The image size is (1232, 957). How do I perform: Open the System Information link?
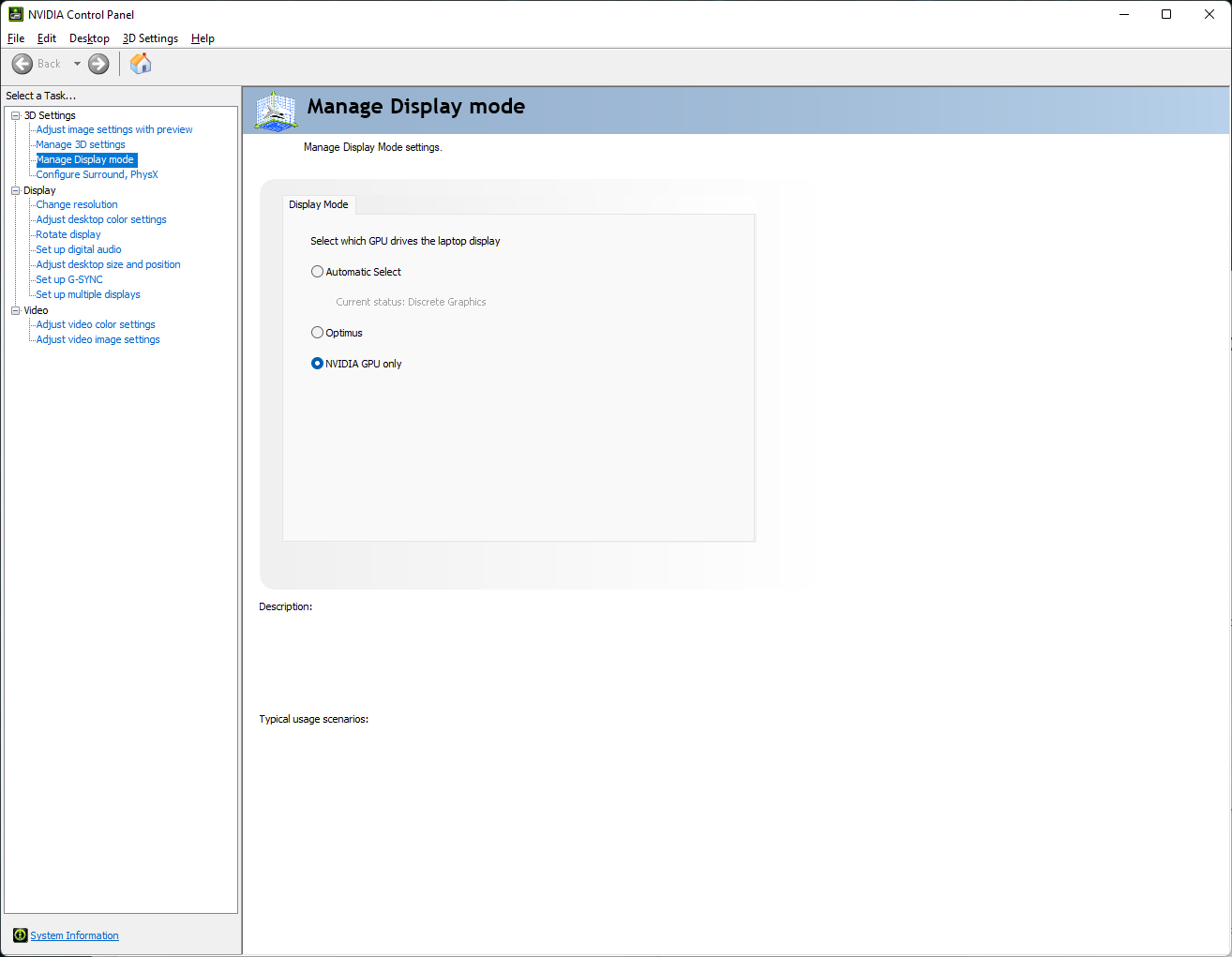tap(75, 935)
